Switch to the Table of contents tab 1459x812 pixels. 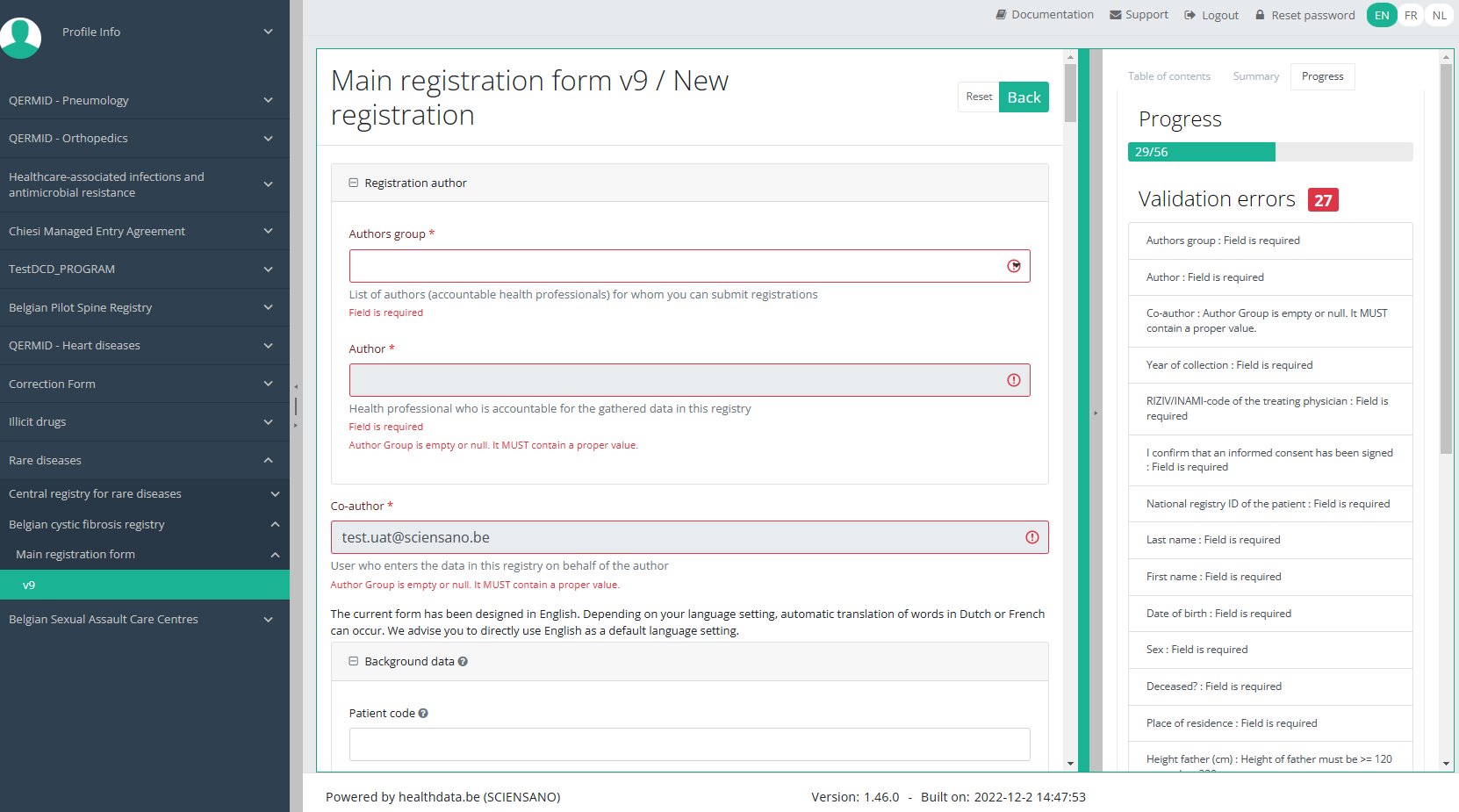(1168, 76)
